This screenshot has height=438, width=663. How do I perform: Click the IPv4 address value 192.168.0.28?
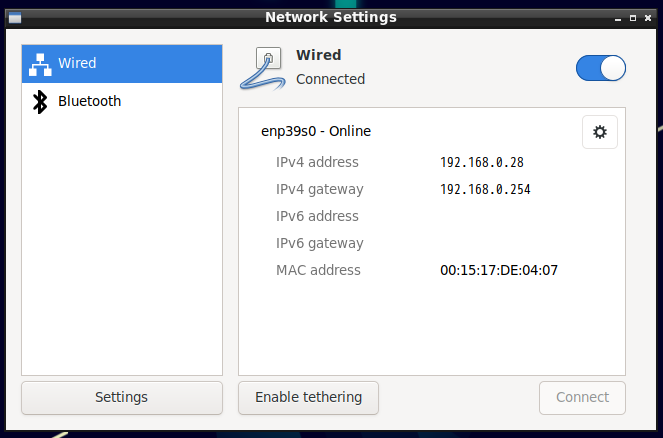(x=482, y=162)
